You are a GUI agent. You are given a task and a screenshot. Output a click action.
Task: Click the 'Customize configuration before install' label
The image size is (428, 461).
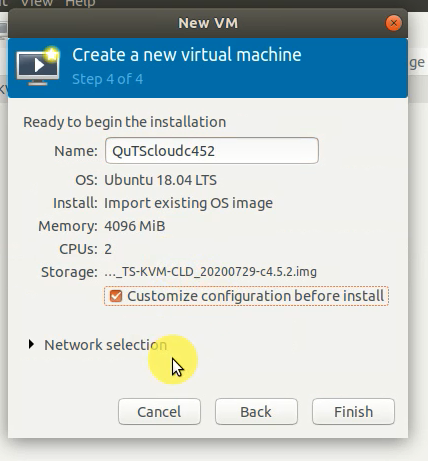256,296
